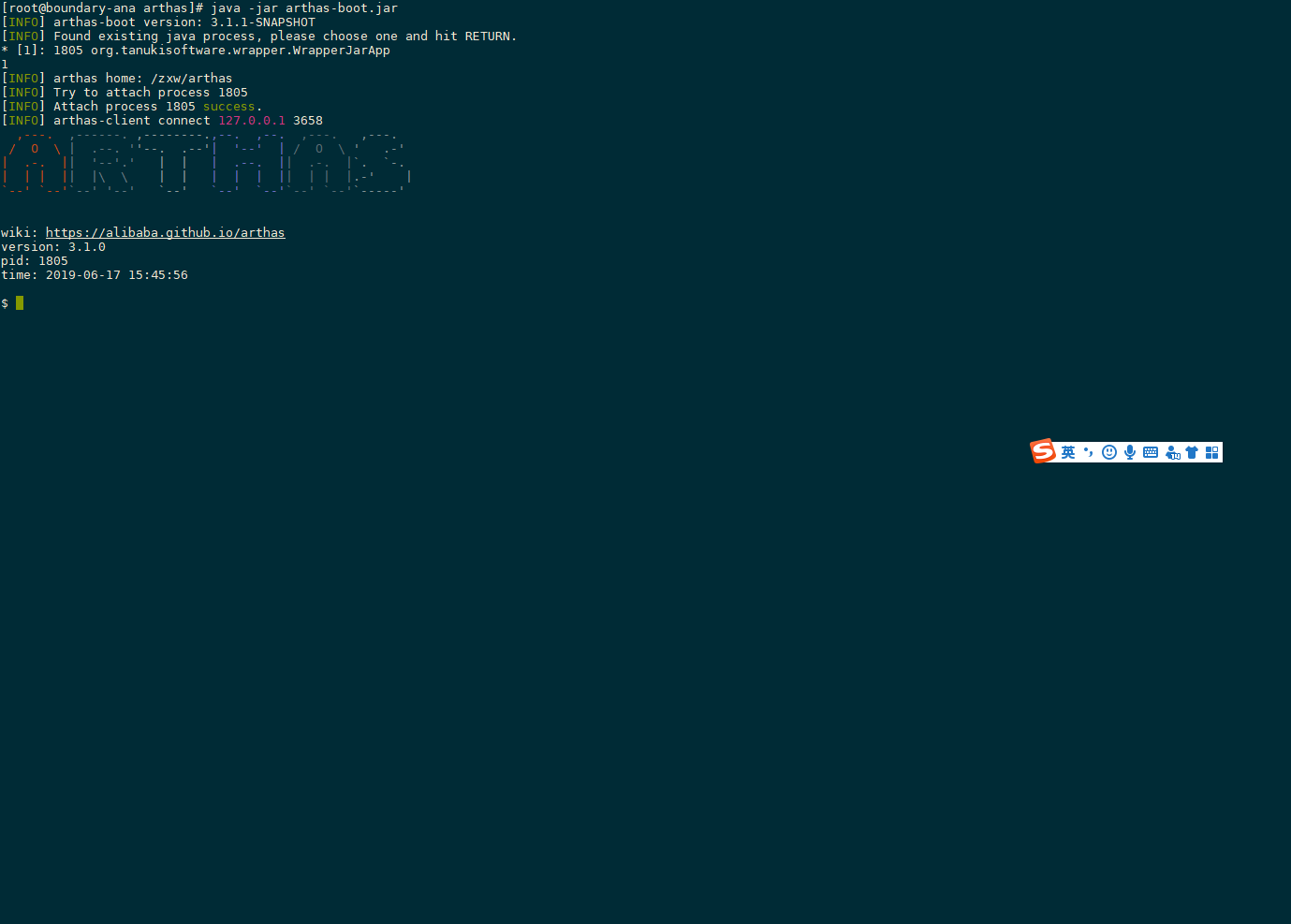1291x924 pixels.
Task: Click 'arthas home: /zxw/arthas' line
Action: 142,79
